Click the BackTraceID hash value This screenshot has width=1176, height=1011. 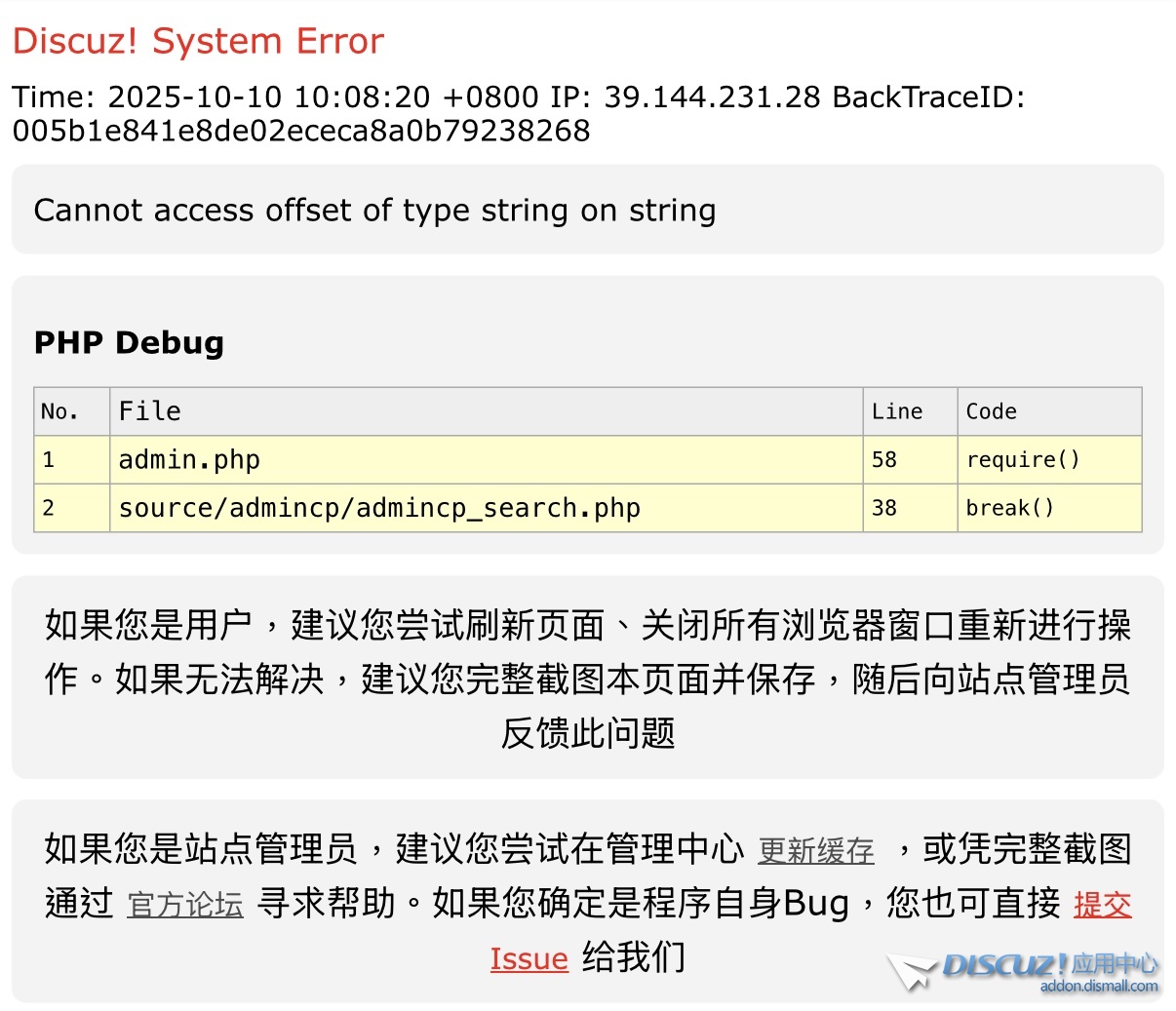[x=301, y=131]
